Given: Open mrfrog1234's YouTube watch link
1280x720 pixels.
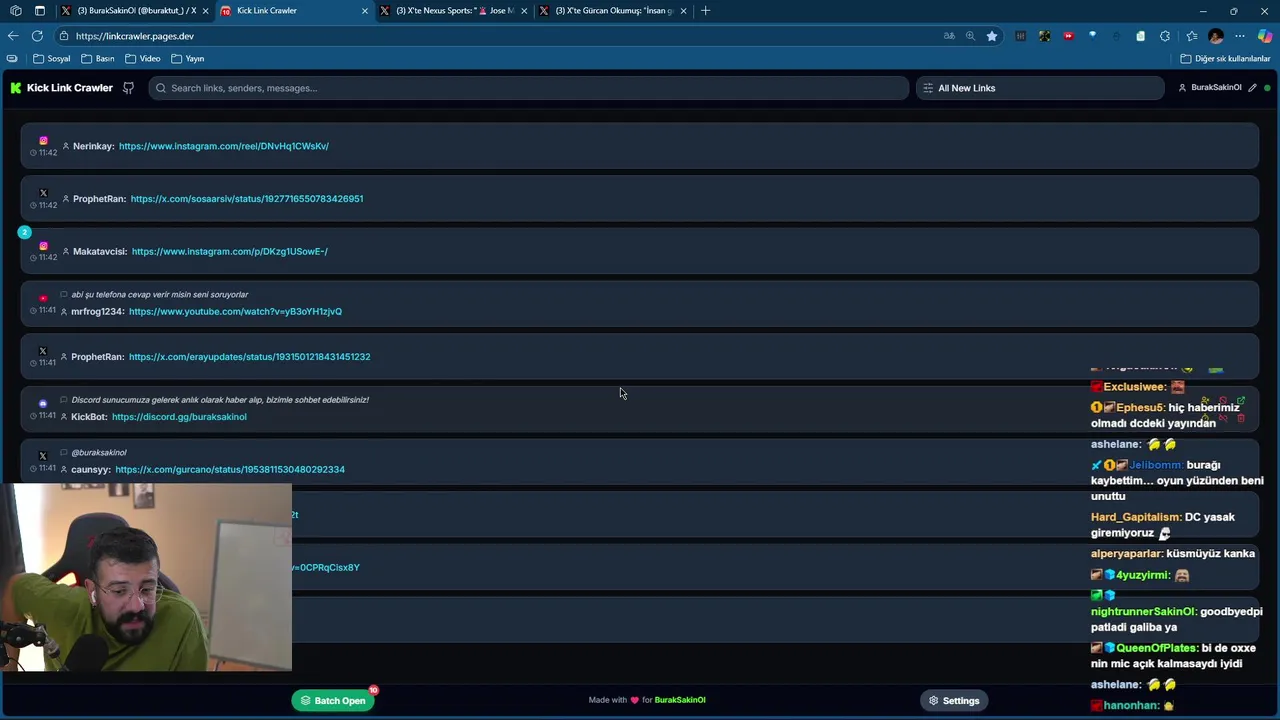Looking at the screenshot, I should coord(235,312).
